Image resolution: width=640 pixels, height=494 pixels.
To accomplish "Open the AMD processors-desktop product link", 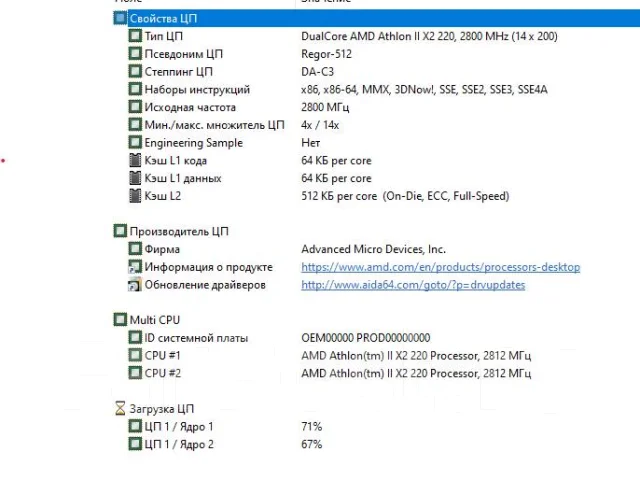I will point(440,267).
